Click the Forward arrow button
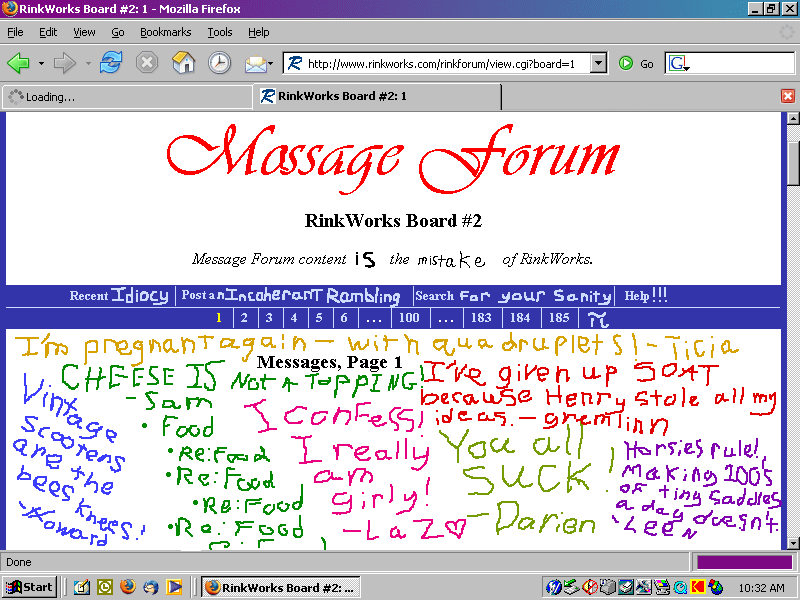This screenshot has width=800, height=600. coord(64,63)
